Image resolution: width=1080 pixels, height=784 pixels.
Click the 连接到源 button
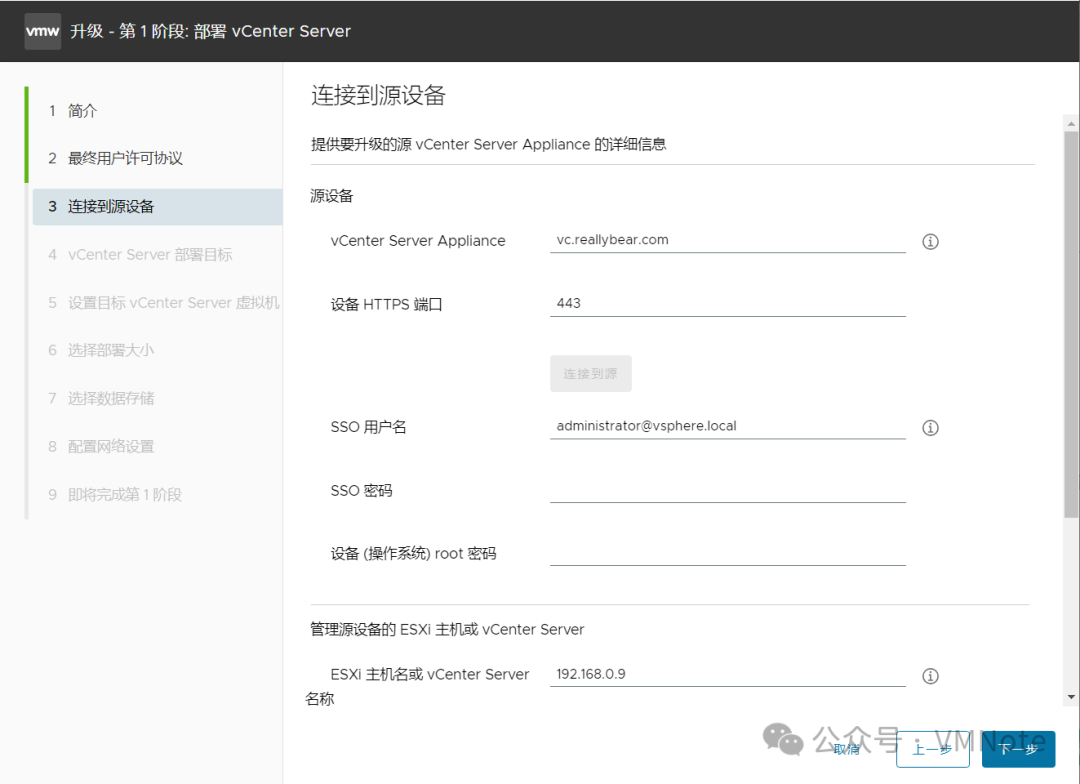[x=590, y=373]
